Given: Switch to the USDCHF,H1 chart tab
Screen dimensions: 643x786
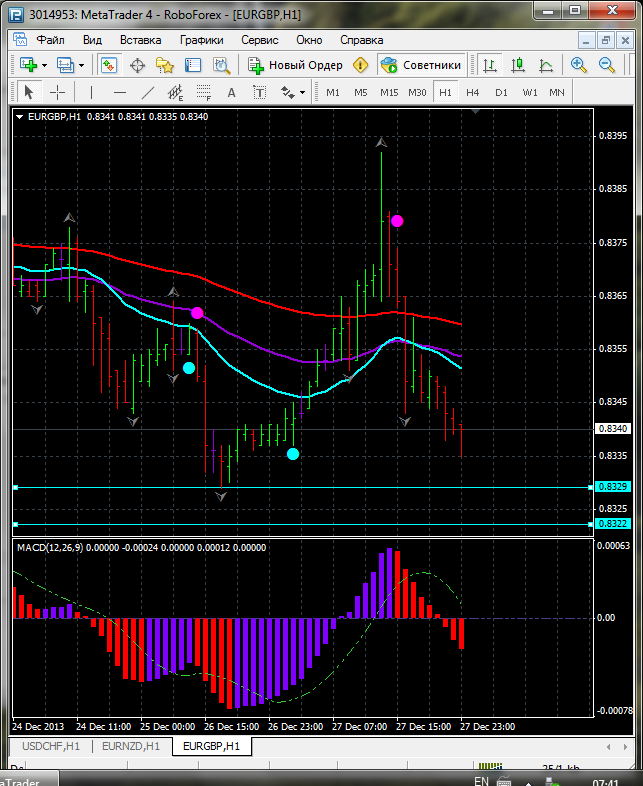Looking at the screenshot, I should pyautogui.click(x=49, y=746).
